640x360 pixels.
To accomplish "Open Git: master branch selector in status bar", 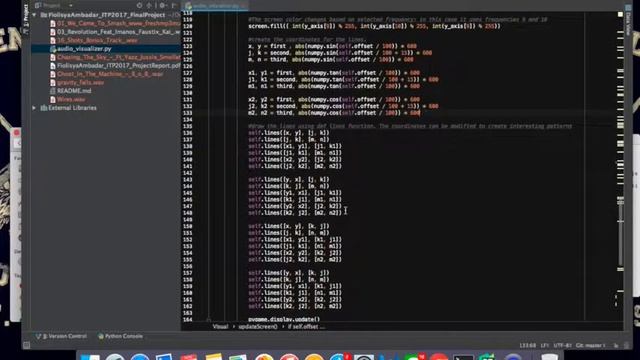I will (591, 346).
